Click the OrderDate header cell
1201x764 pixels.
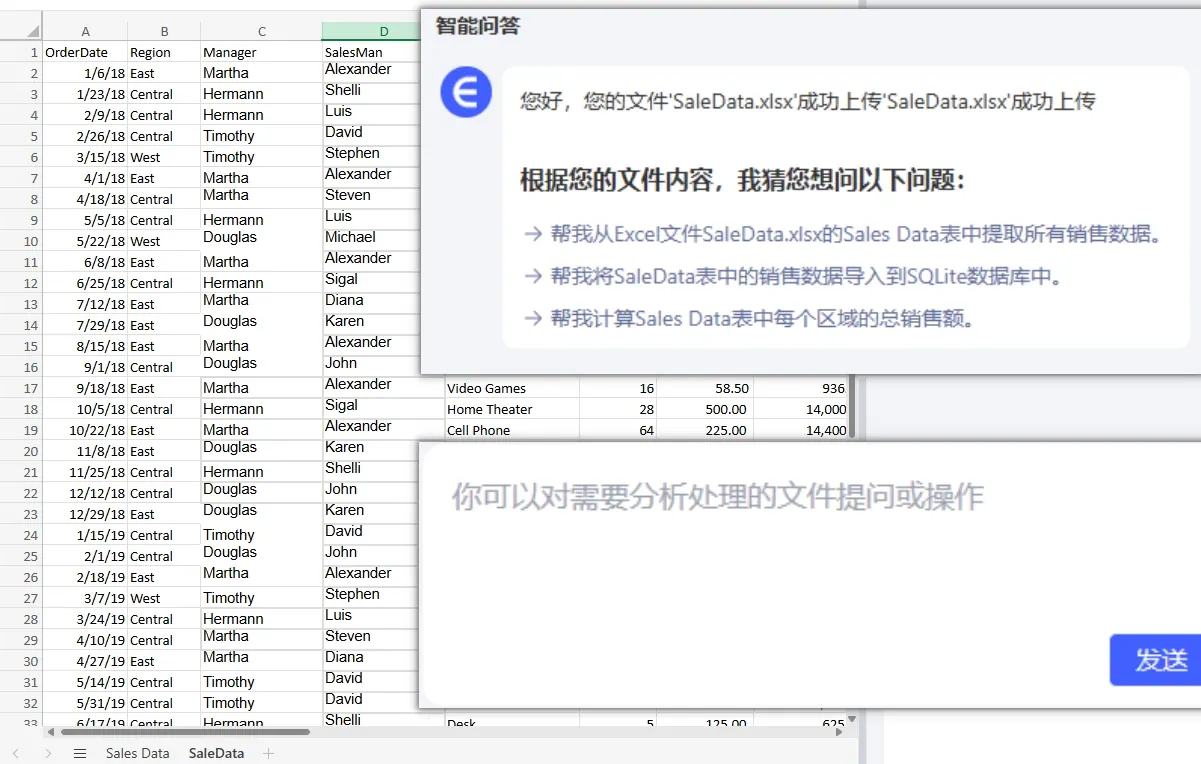(85, 52)
